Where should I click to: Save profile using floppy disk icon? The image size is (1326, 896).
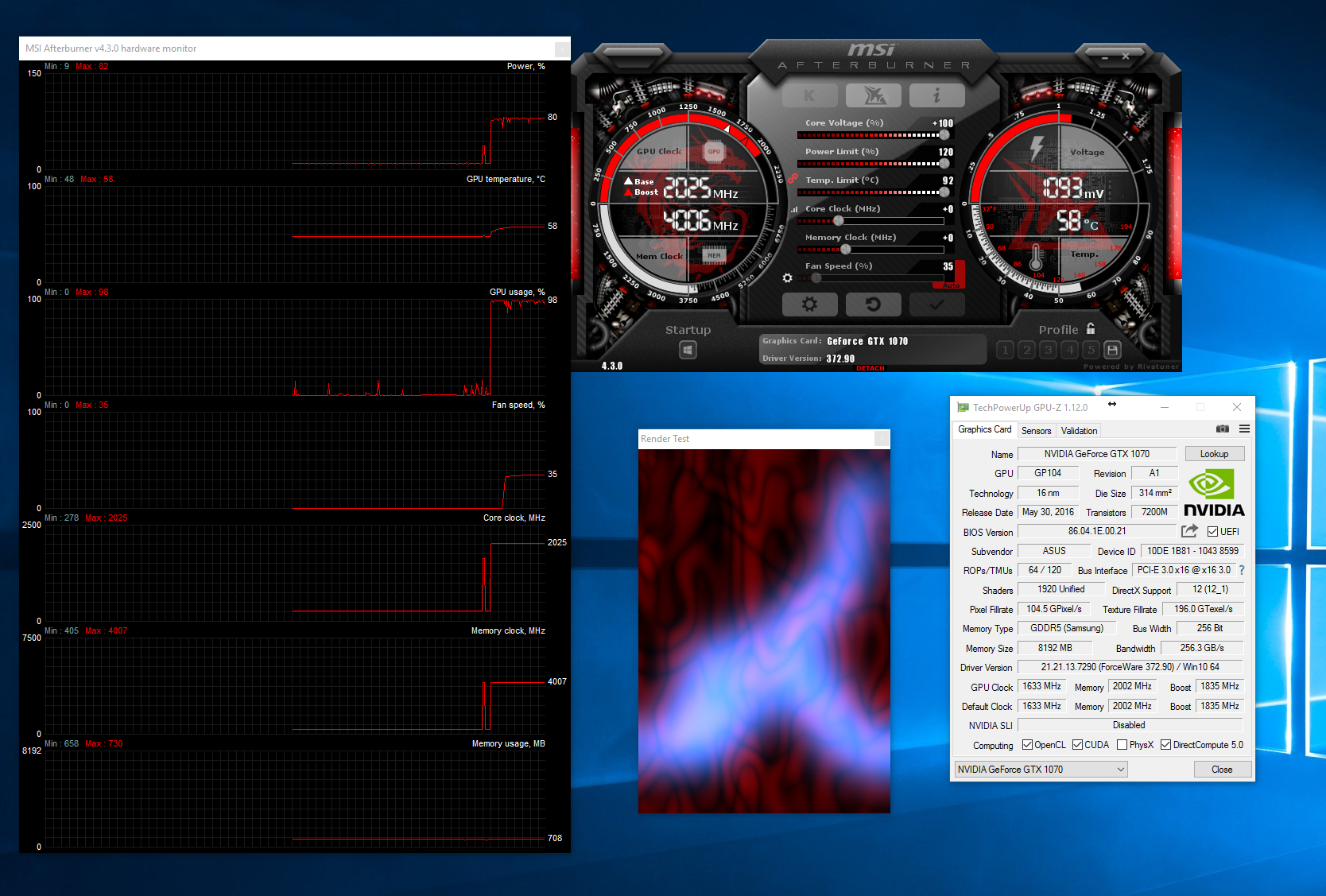click(1113, 350)
